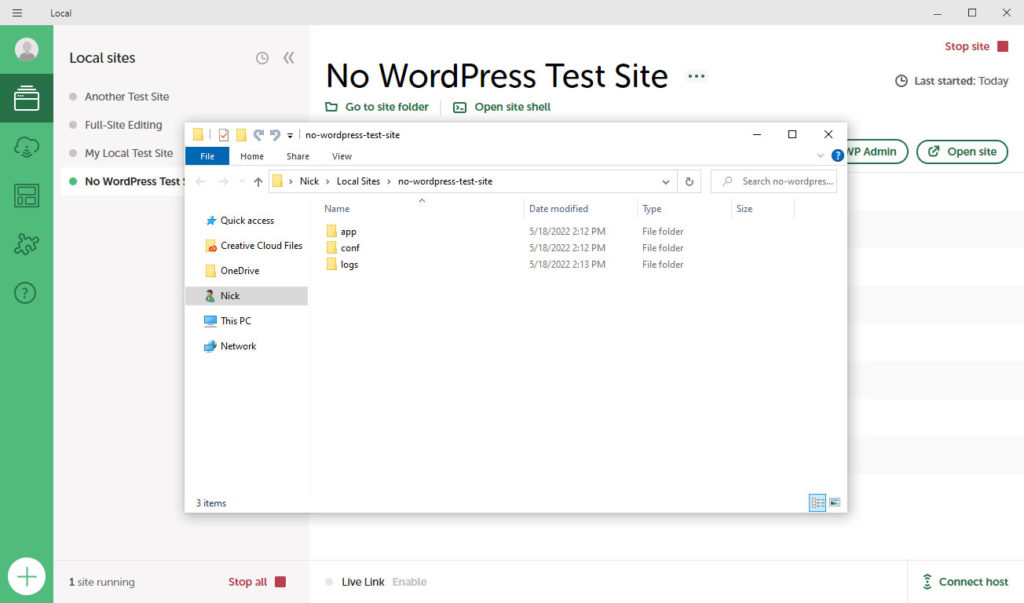The image size is (1024, 603).
Task: Open recent locations dropdown arrow
Action: tap(242, 182)
